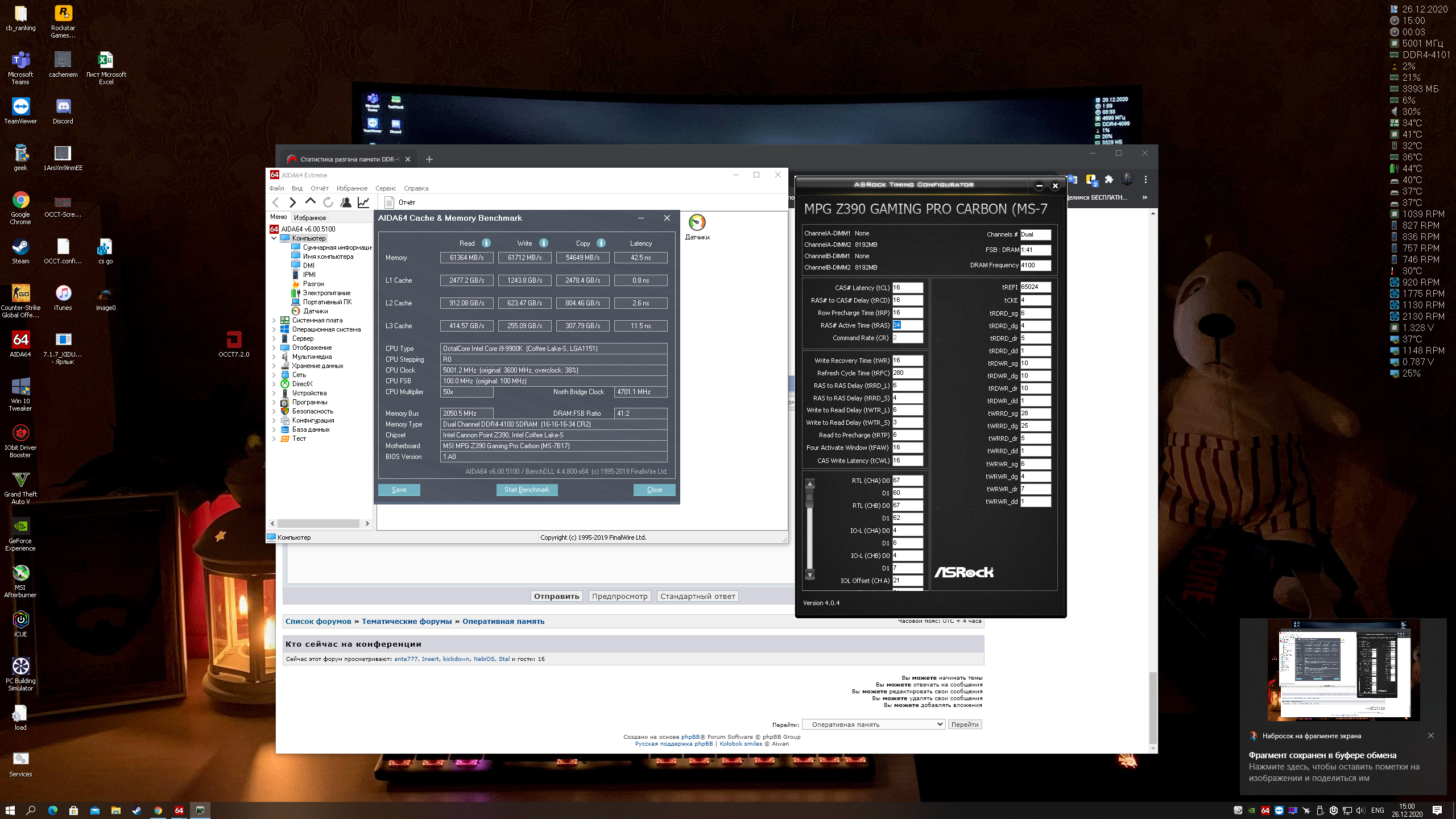Click the AIDA64 tree horizontal scrollbar
Screen dimensions: 1456x819
[319, 523]
